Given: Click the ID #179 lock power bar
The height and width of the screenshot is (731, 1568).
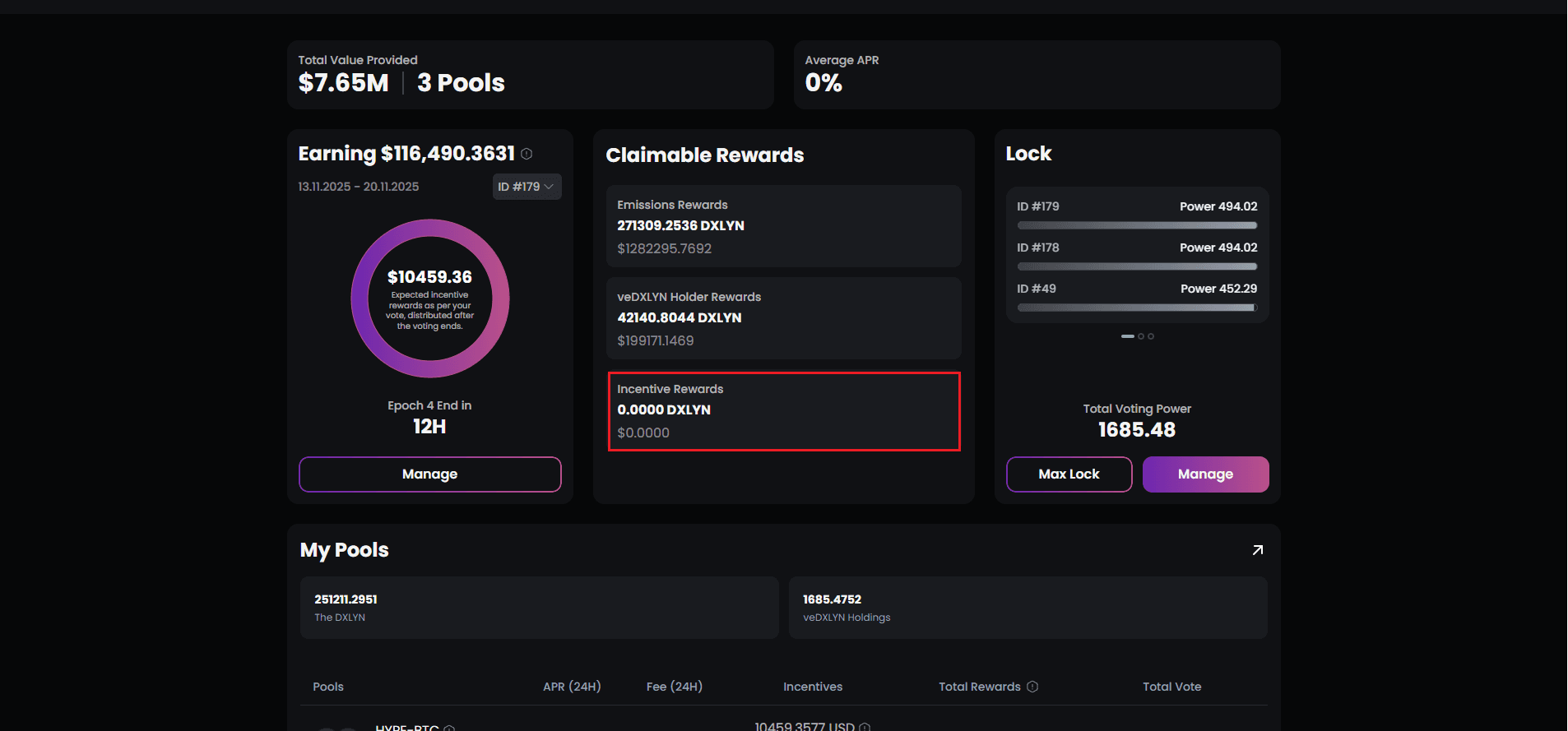Looking at the screenshot, I should point(1137,225).
